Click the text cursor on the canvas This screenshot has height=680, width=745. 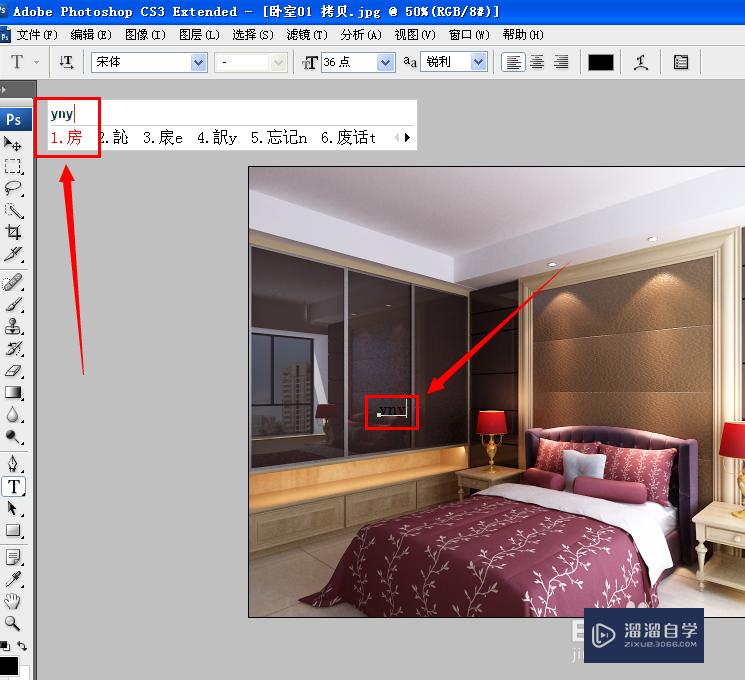[x=406, y=408]
